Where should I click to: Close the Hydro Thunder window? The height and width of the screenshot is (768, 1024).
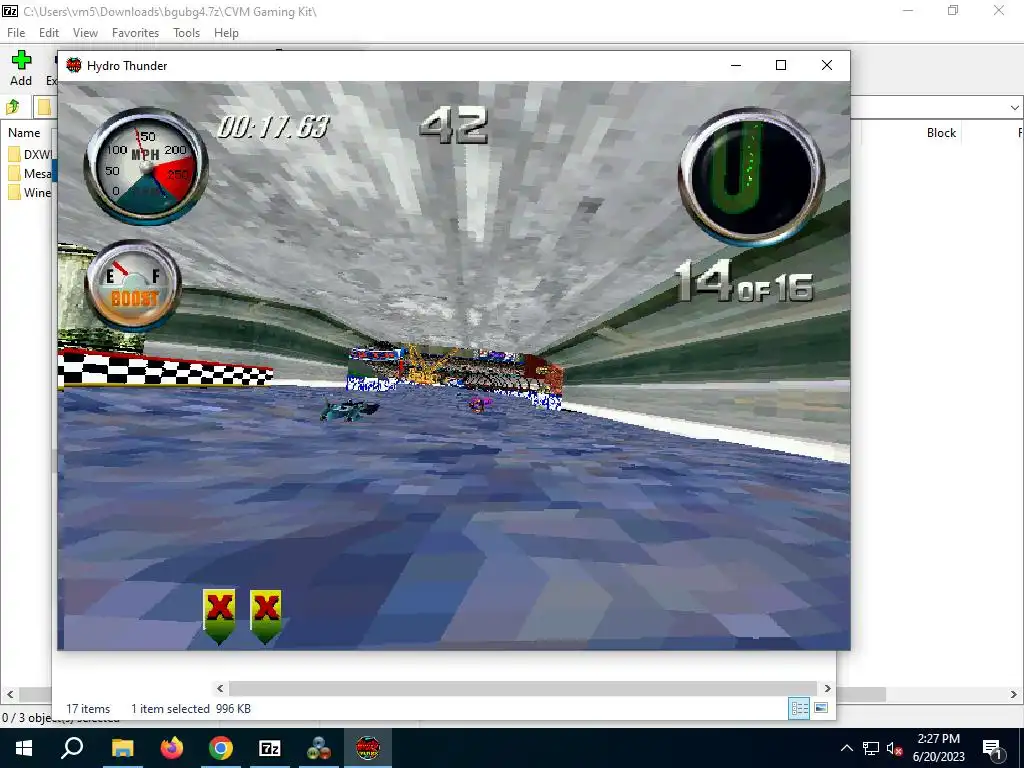pyautogui.click(x=827, y=65)
